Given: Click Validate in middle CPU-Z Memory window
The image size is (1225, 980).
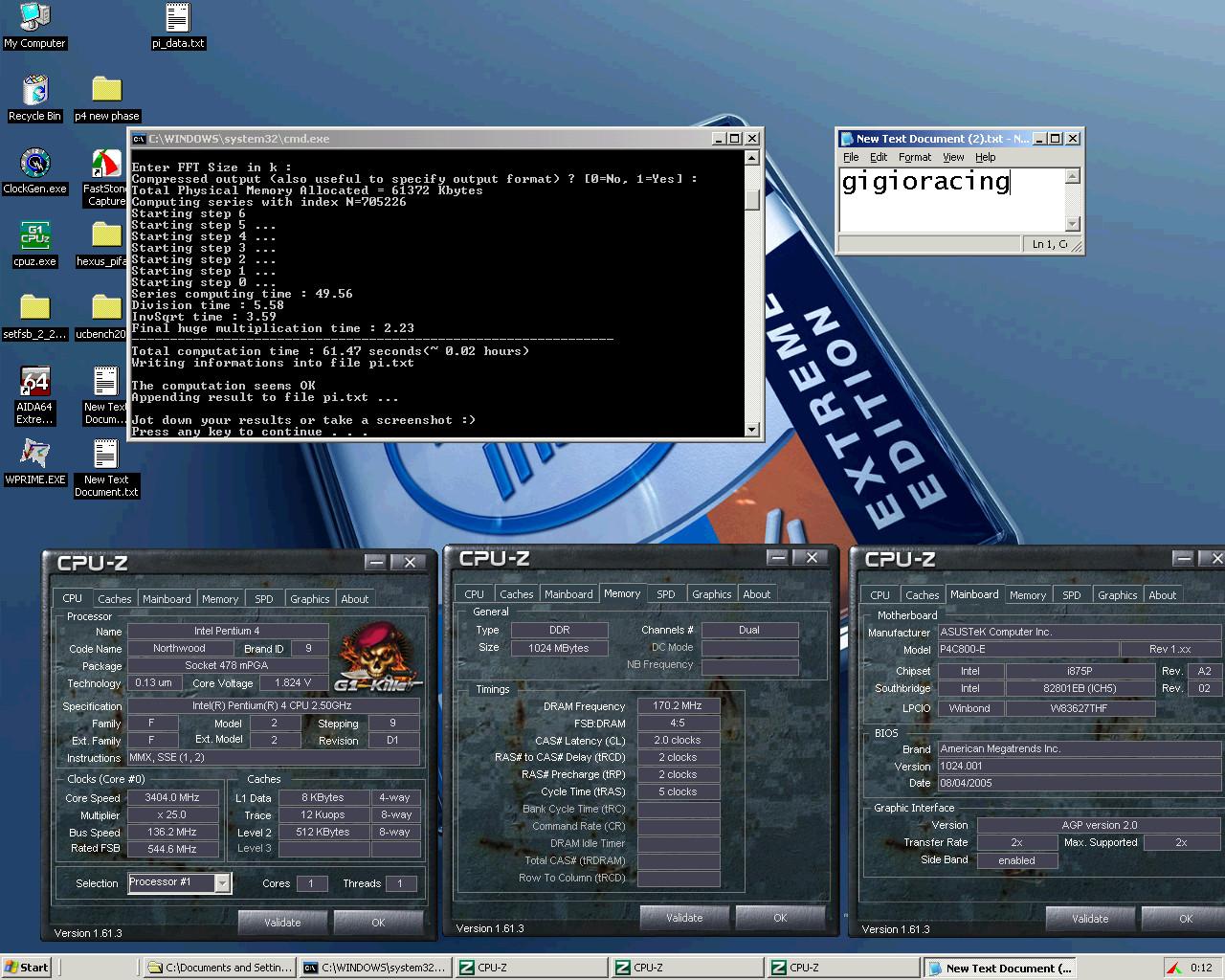Looking at the screenshot, I should click(x=684, y=918).
